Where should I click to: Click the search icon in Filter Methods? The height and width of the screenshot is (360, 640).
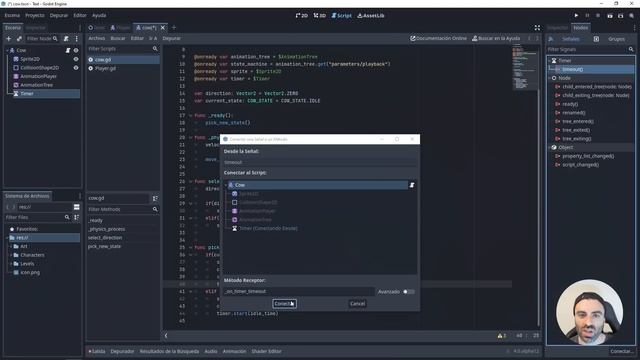(155, 209)
